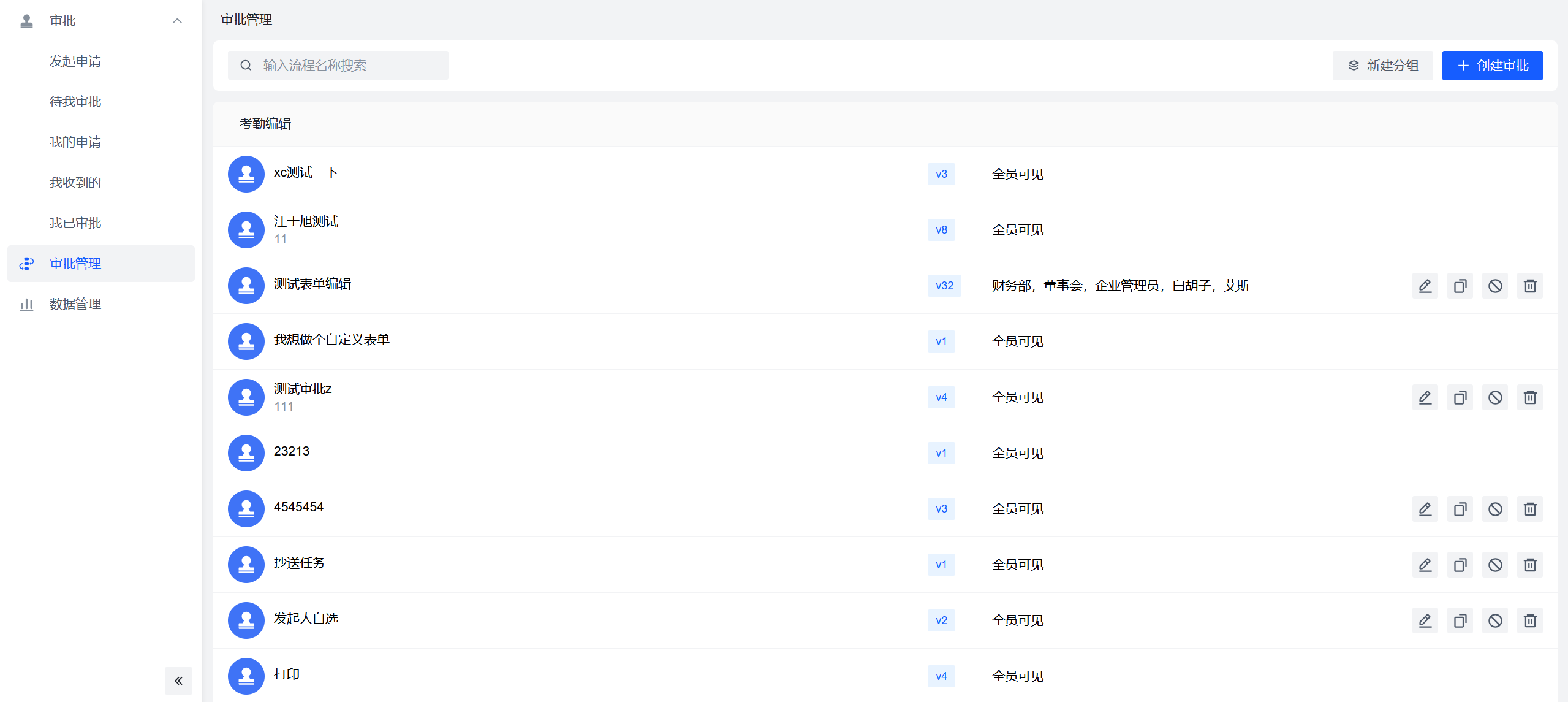Screen dimensions: 1568x702
Task: Expand the 考勤编辑 group header
Action: (x=265, y=124)
